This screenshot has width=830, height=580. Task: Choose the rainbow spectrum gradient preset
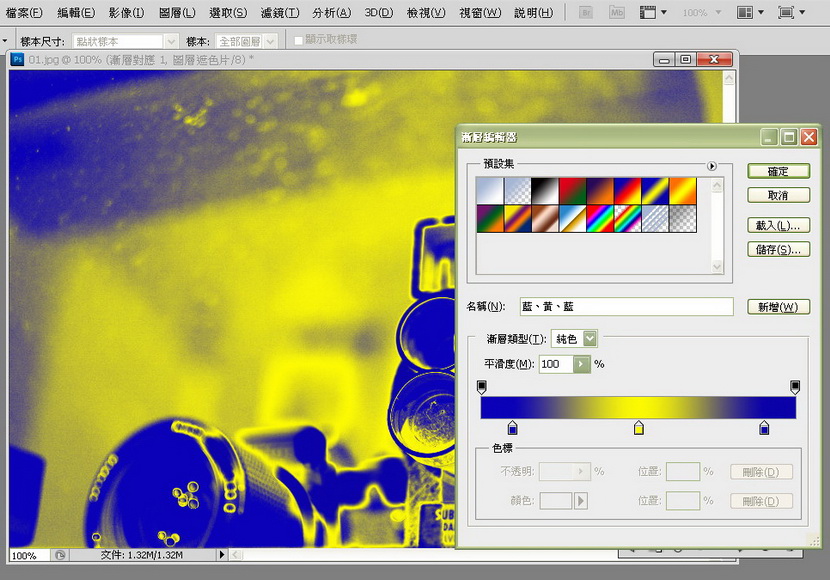[x=598, y=217]
